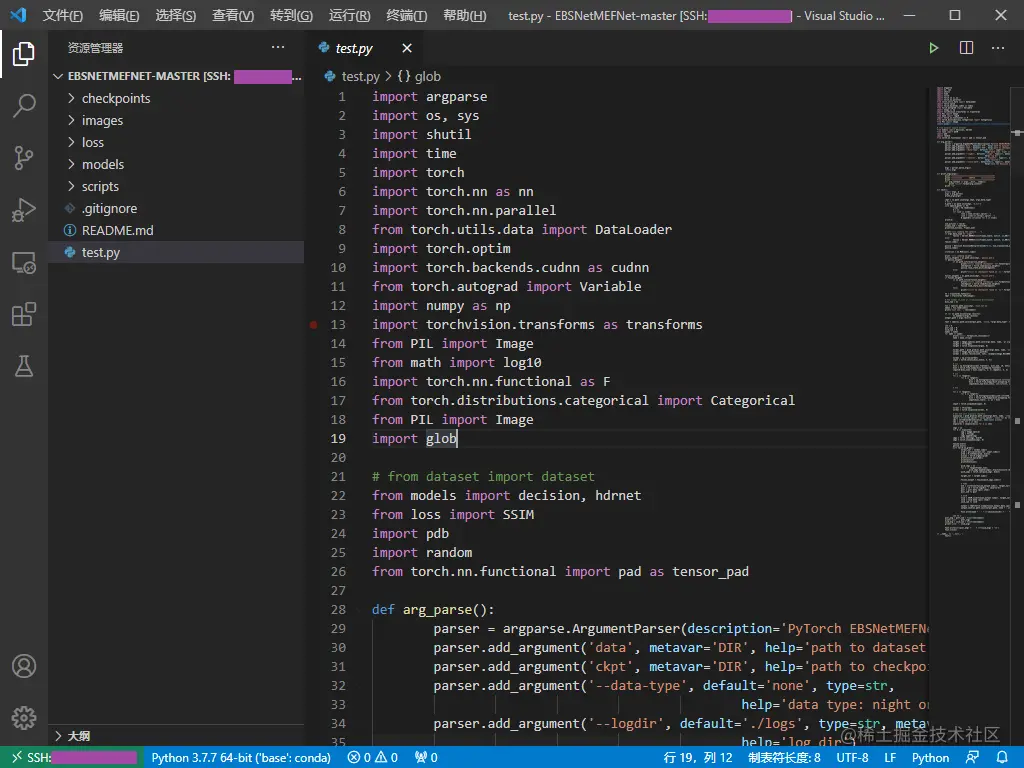Expand the 大纲 outline section
Screen dimensions: 1024x768
(x=78, y=736)
